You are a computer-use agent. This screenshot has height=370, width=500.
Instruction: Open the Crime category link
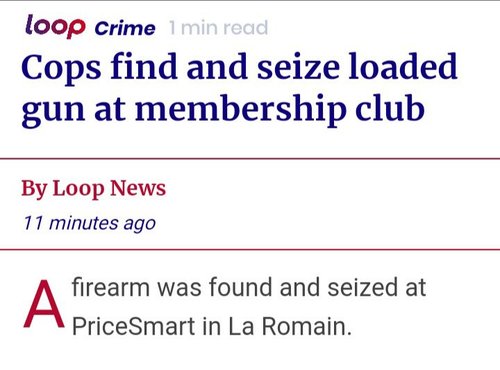(125, 28)
